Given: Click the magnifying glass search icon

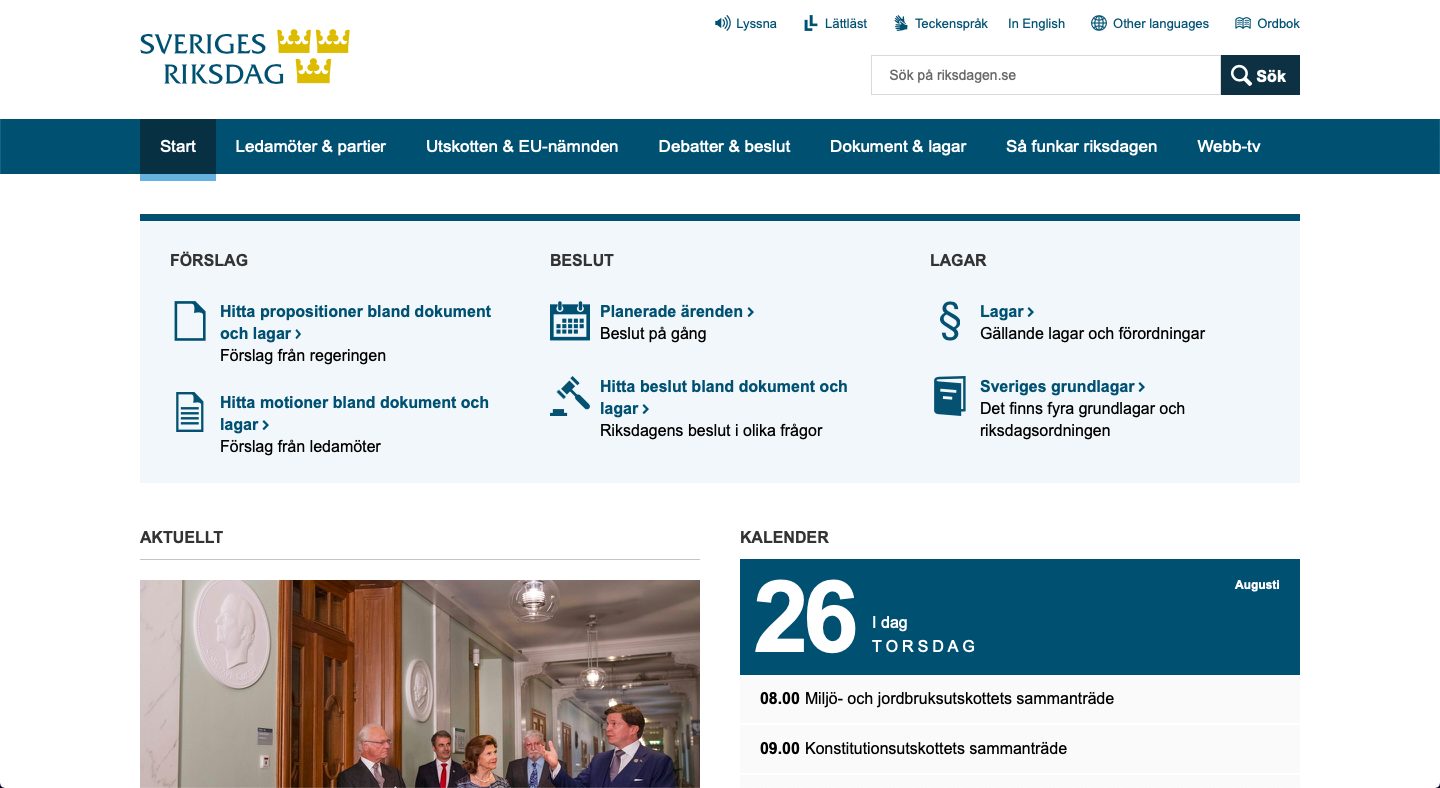Looking at the screenshot, I should click(x=1241, y=75).
